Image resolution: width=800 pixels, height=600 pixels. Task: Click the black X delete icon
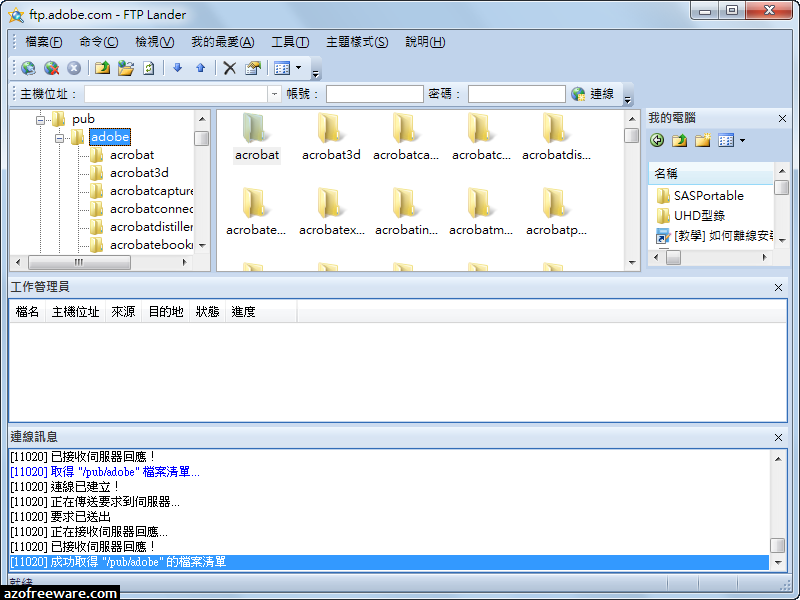pos(230,68)
